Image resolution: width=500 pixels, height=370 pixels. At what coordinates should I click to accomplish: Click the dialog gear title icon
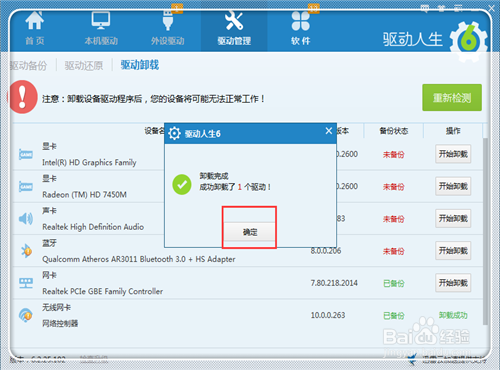coord(174,133)
